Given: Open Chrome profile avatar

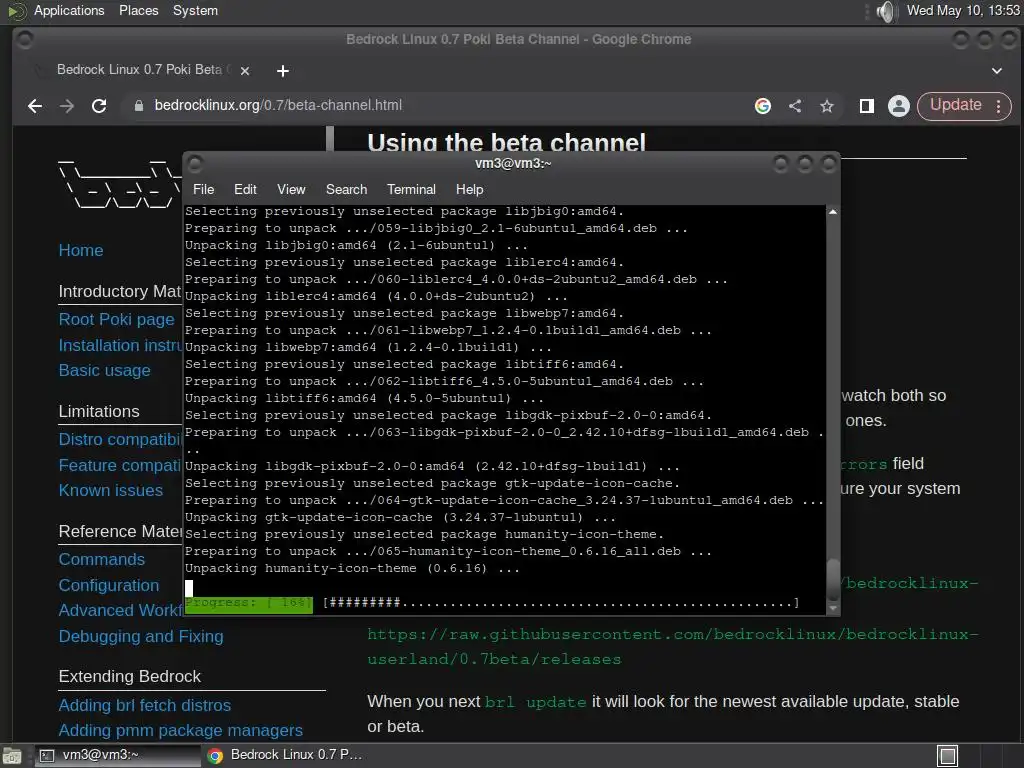Looking at the screenshot, I should 899,106.
